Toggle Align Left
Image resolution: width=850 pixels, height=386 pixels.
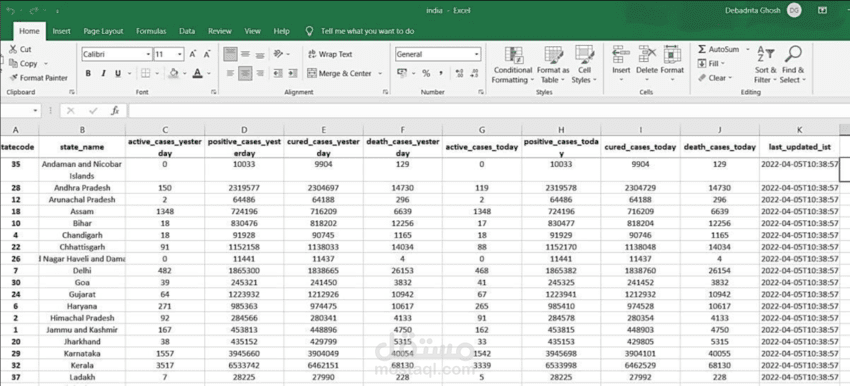pyautogui.click(x=230, y=73)
